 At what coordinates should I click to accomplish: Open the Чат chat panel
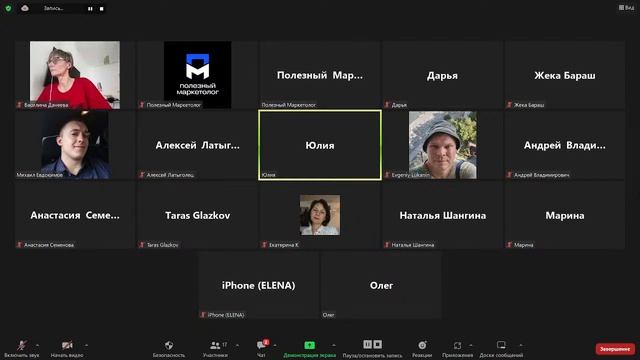[x=261, y=349]
